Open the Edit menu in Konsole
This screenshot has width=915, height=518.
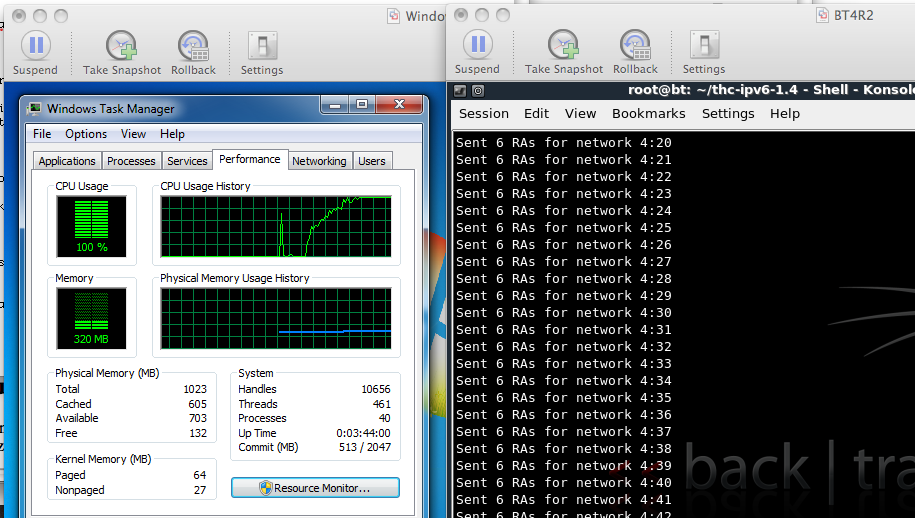(x=536, y=113)
